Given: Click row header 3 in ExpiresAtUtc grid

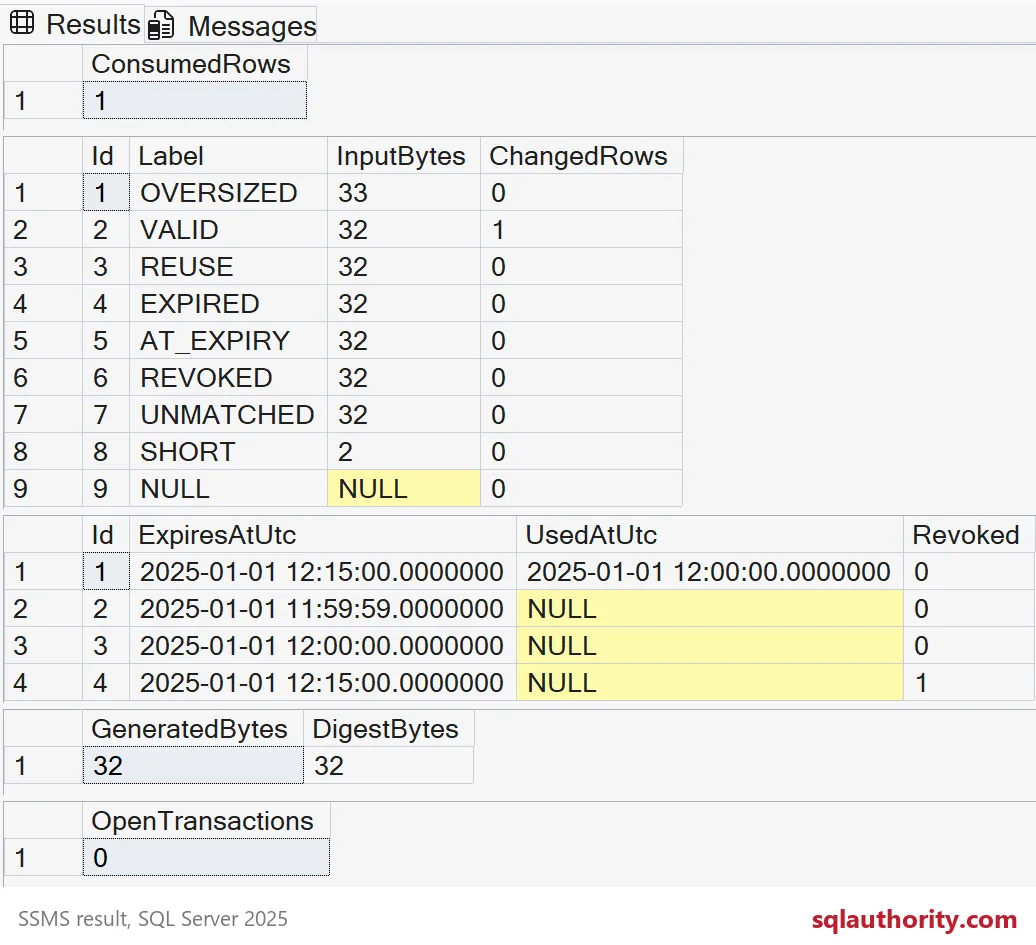Looking at the screenshot, I should (x=43, y=646).
